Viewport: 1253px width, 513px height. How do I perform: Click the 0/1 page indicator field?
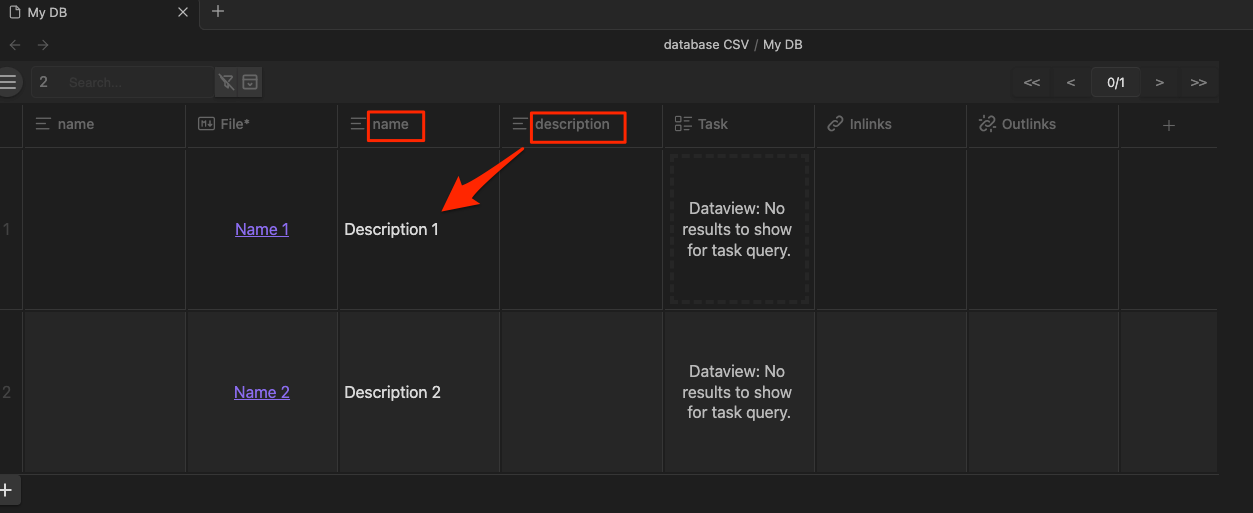click(x=1115, y=82)
